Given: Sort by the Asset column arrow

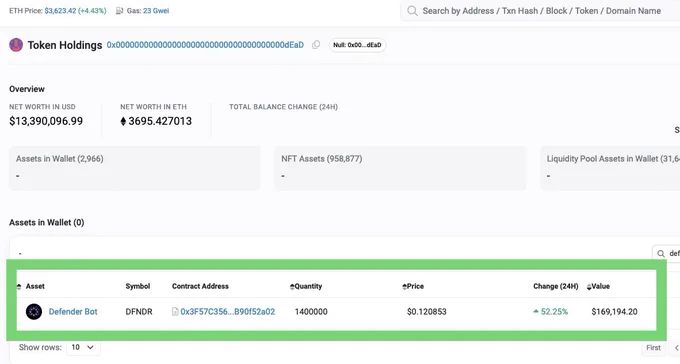Looking at the screenshot, I should (19, 286).
